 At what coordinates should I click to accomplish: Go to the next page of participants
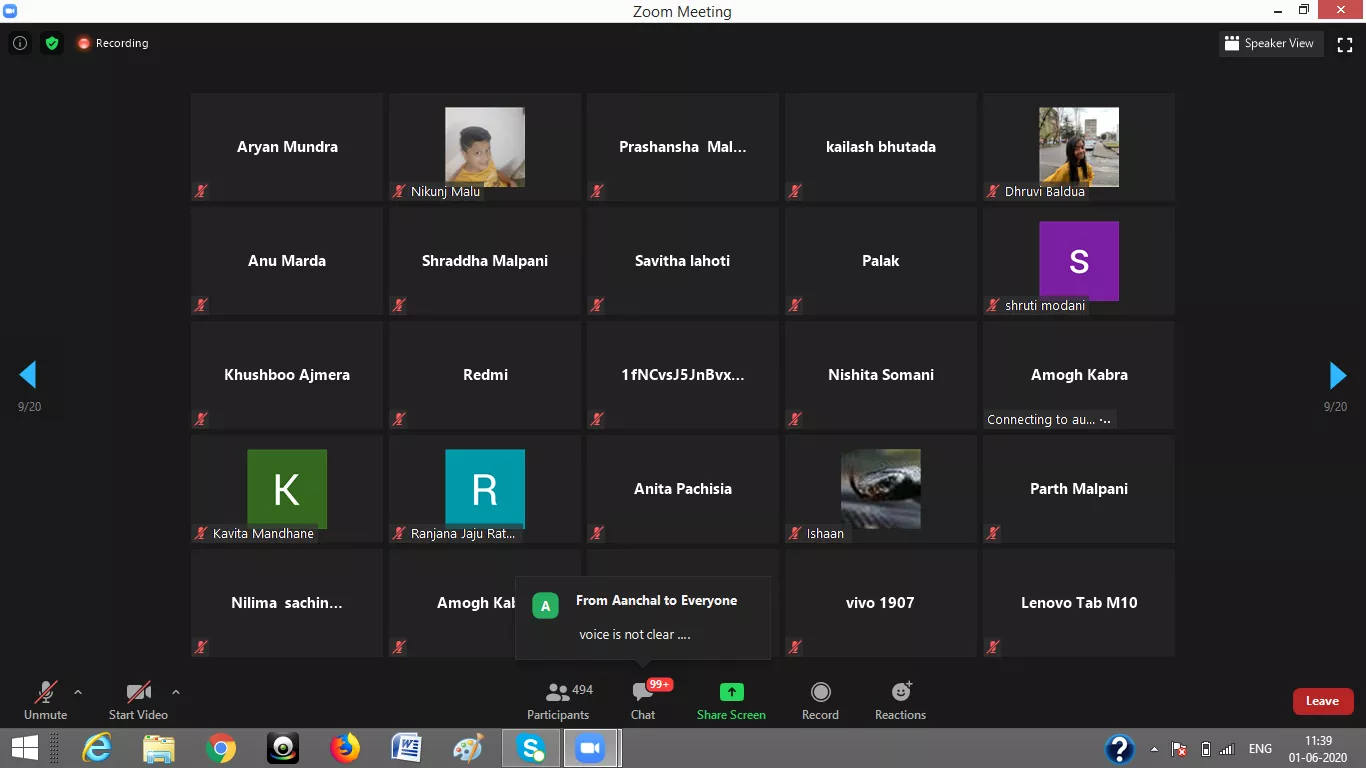tap(1337, 375)
